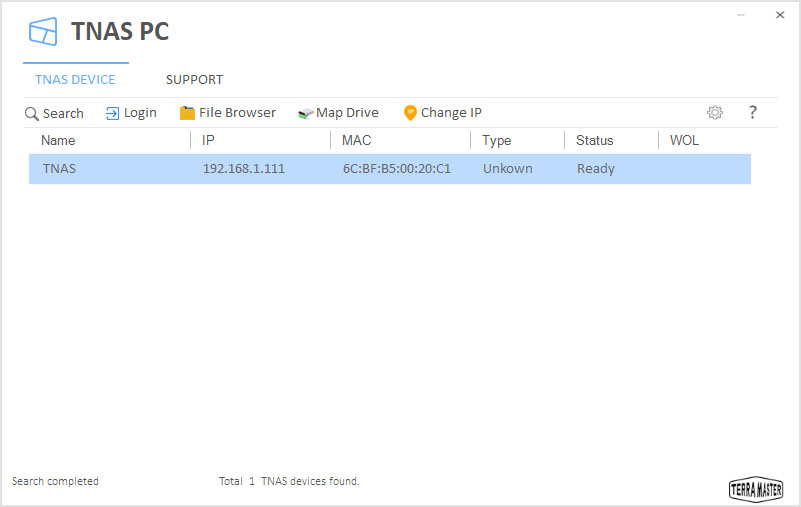The image size is (801, 507).
Task: Click the Status column header
Action: point(595,141)
